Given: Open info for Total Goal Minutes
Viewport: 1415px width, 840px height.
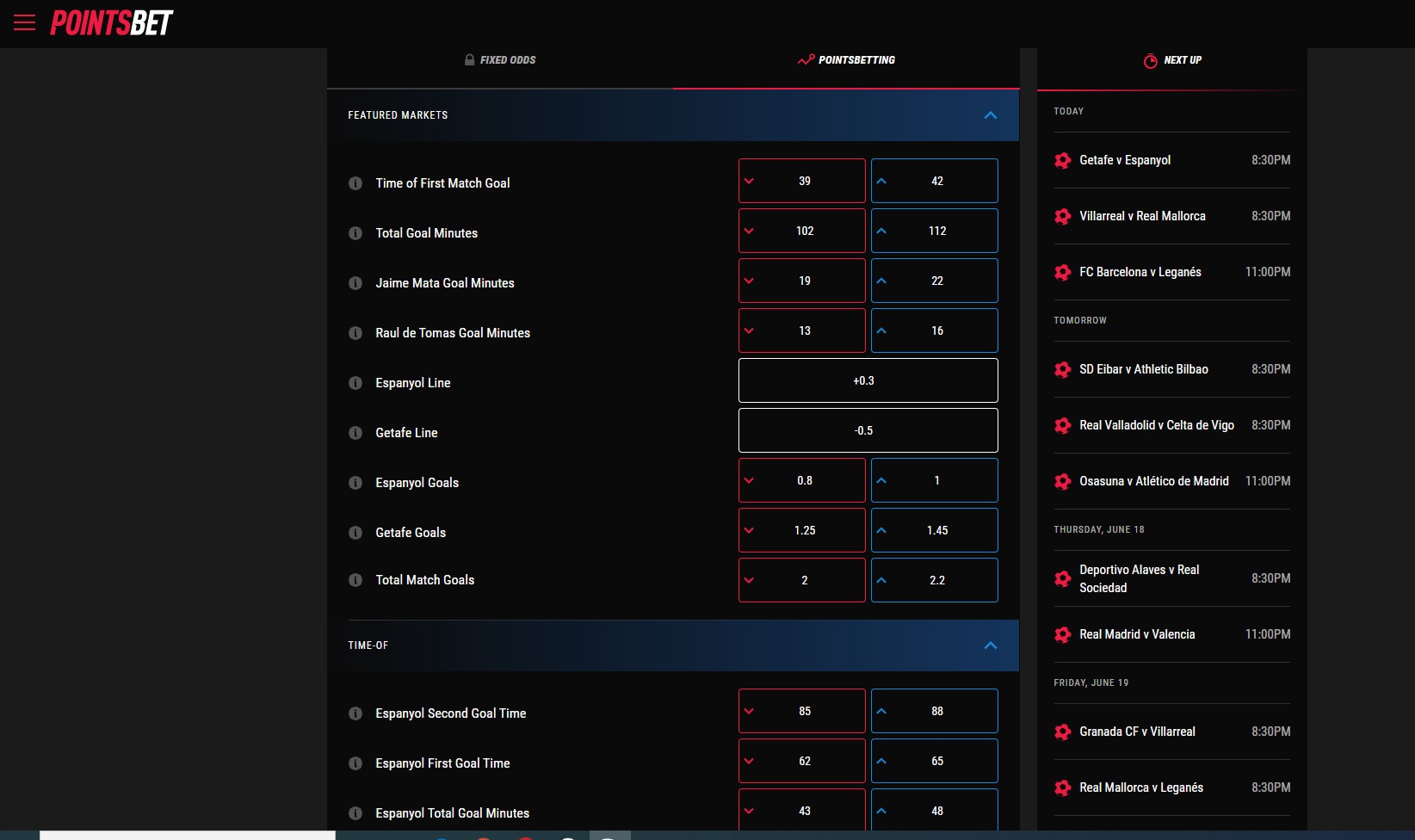Looking at the screenshot, I should [355, 233].
